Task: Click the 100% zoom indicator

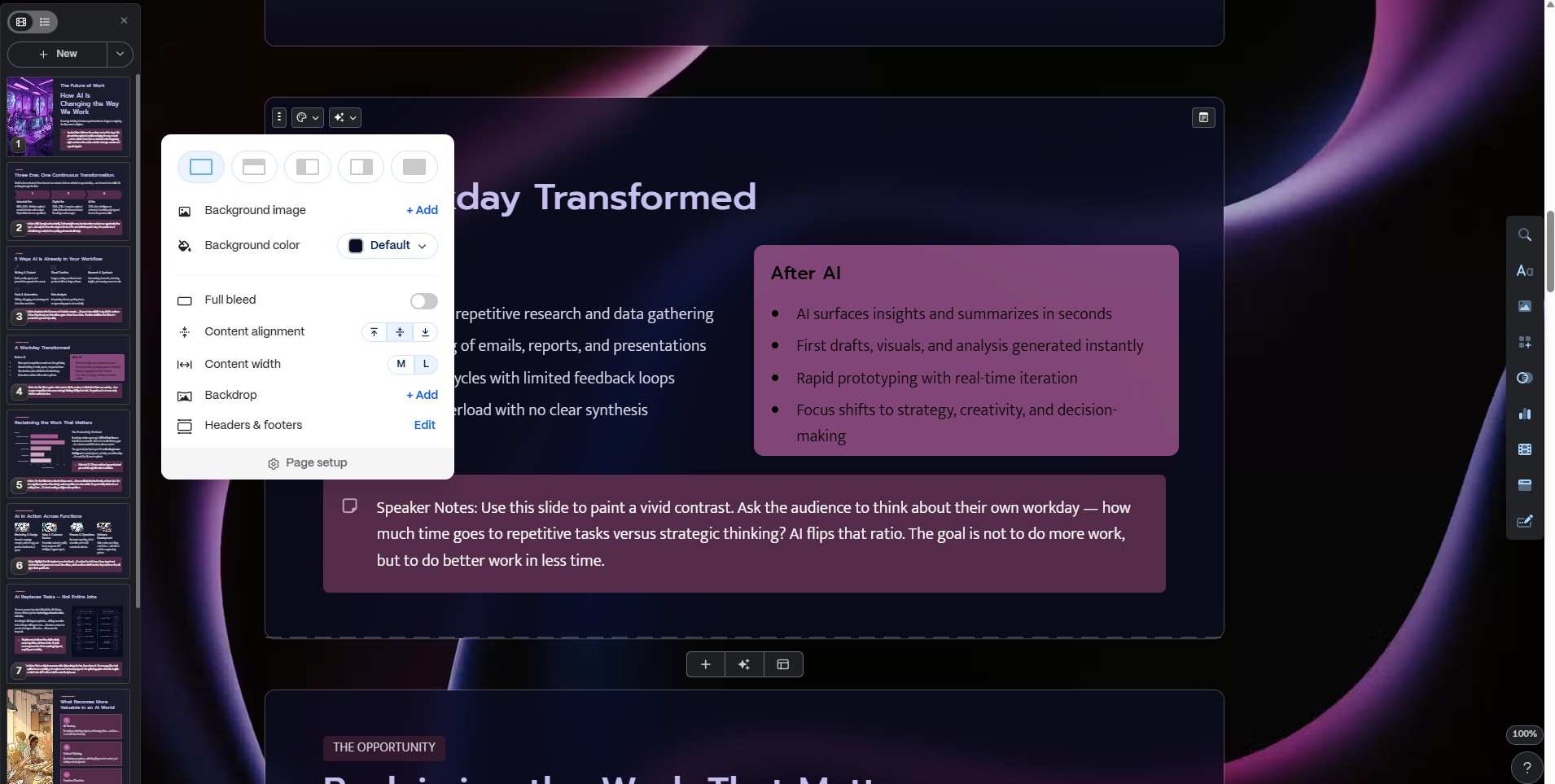Action: [1524, 734]
